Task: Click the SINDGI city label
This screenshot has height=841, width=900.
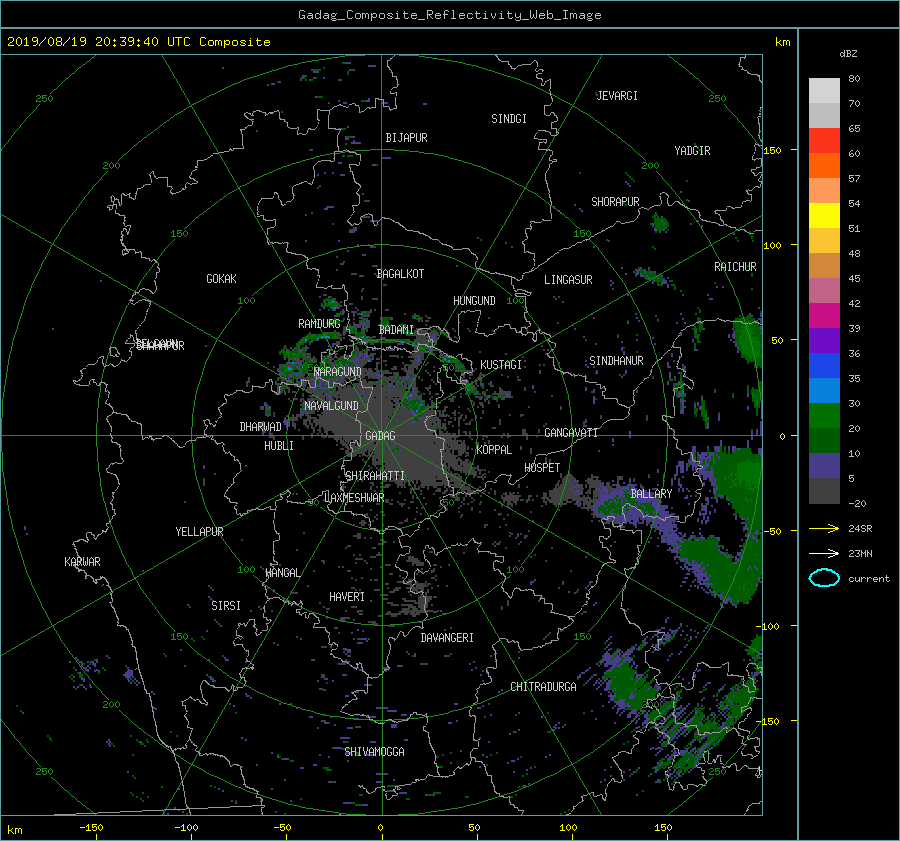Action: (509, 119)
